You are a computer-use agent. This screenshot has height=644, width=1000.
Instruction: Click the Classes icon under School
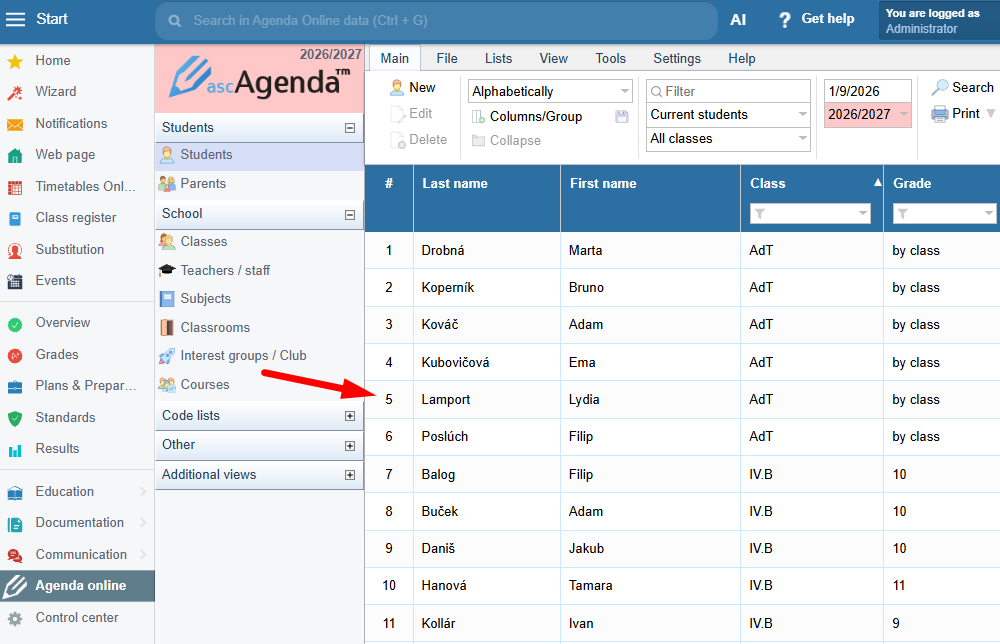(167, 242)
